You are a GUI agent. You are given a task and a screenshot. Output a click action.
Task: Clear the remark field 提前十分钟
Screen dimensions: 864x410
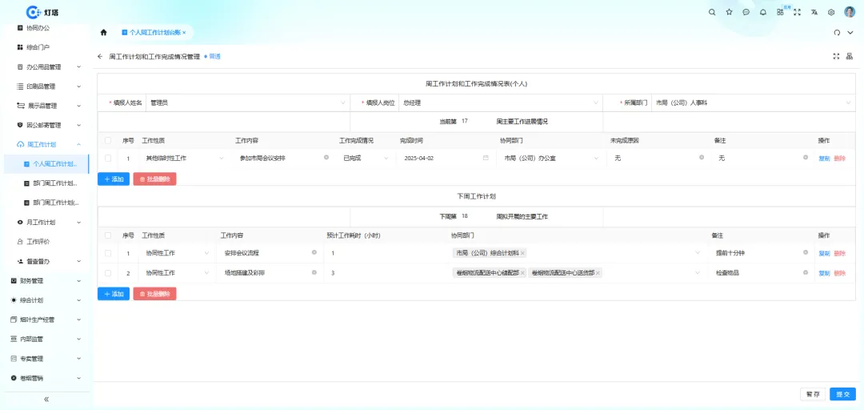[x=806, y=252]
